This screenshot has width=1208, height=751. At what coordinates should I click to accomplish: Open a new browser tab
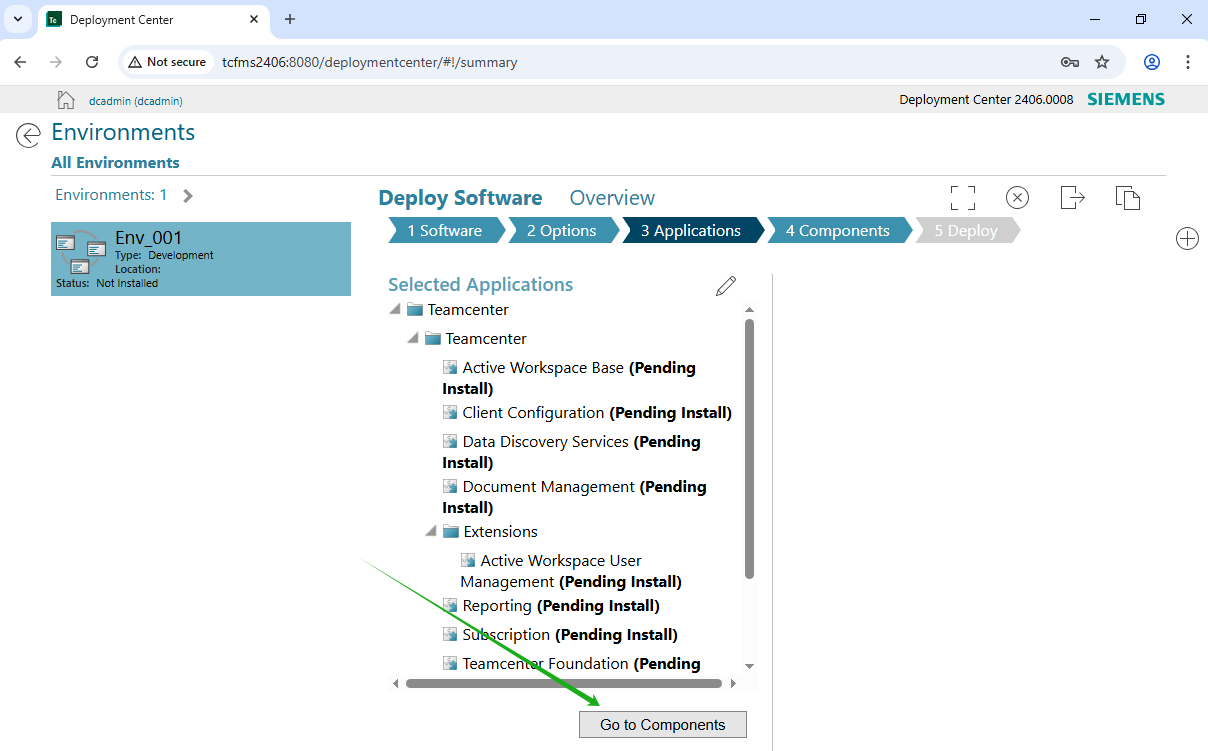[x=290, y=19]
